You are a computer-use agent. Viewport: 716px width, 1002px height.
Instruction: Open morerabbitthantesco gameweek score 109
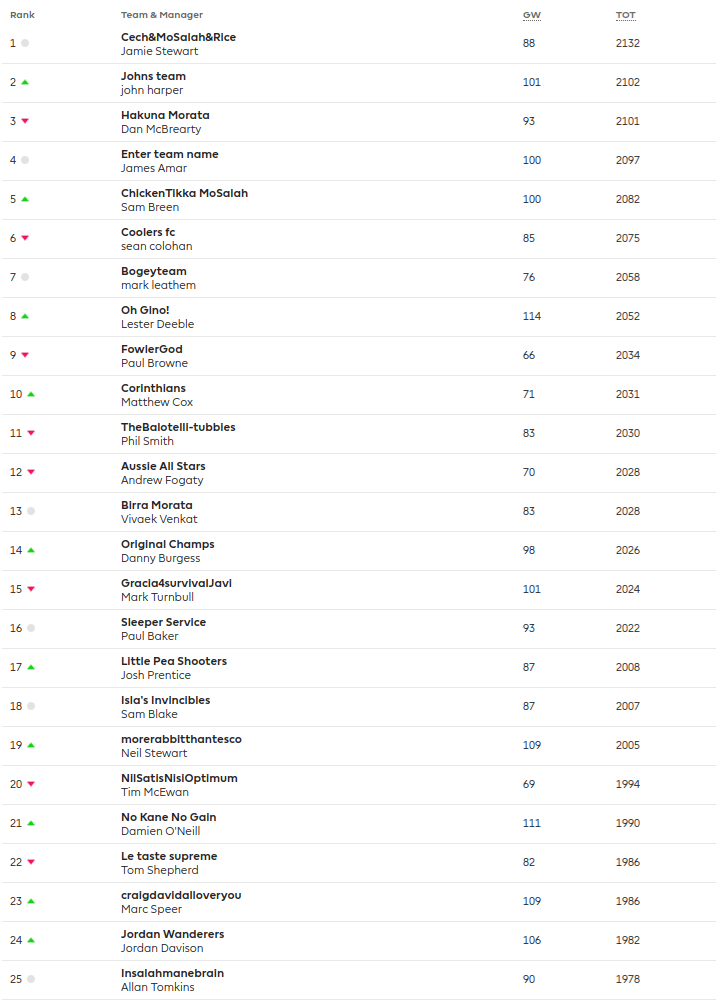[531, 745]
